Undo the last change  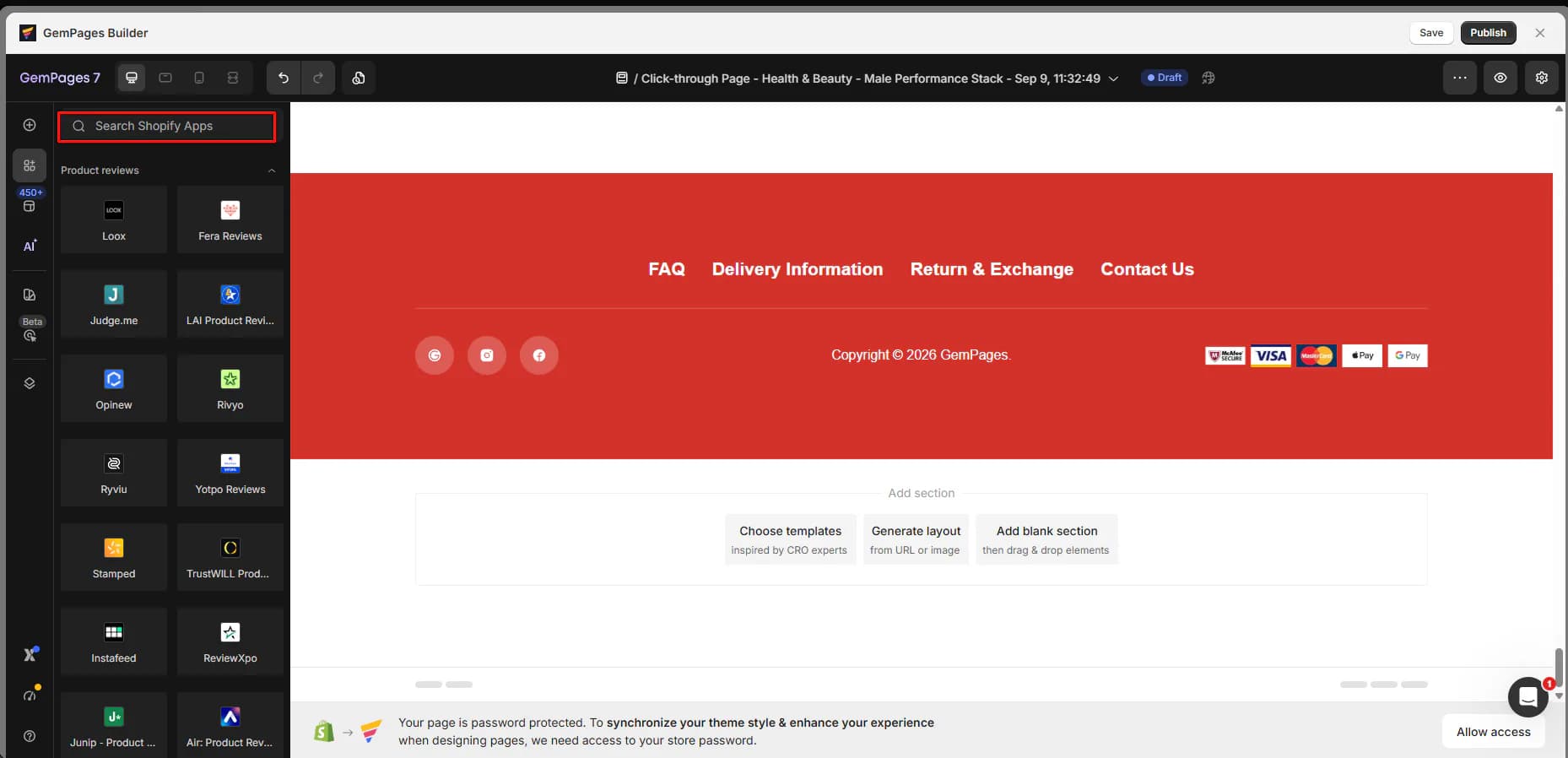284,78
